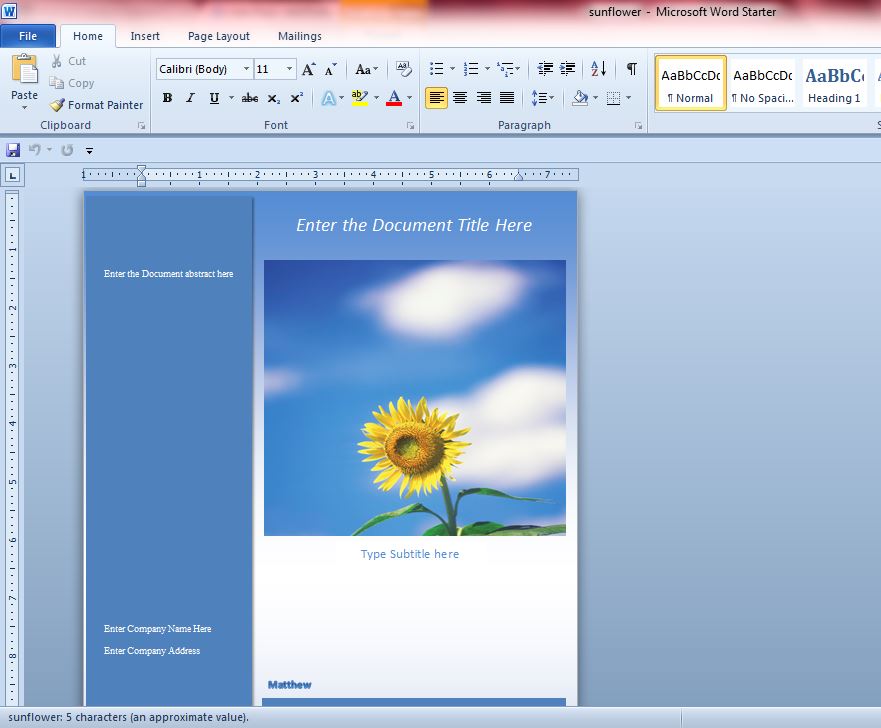The image size is (881, 728).
Task: Open the red Font Color swatch
Action: click(x=396, y=98)
